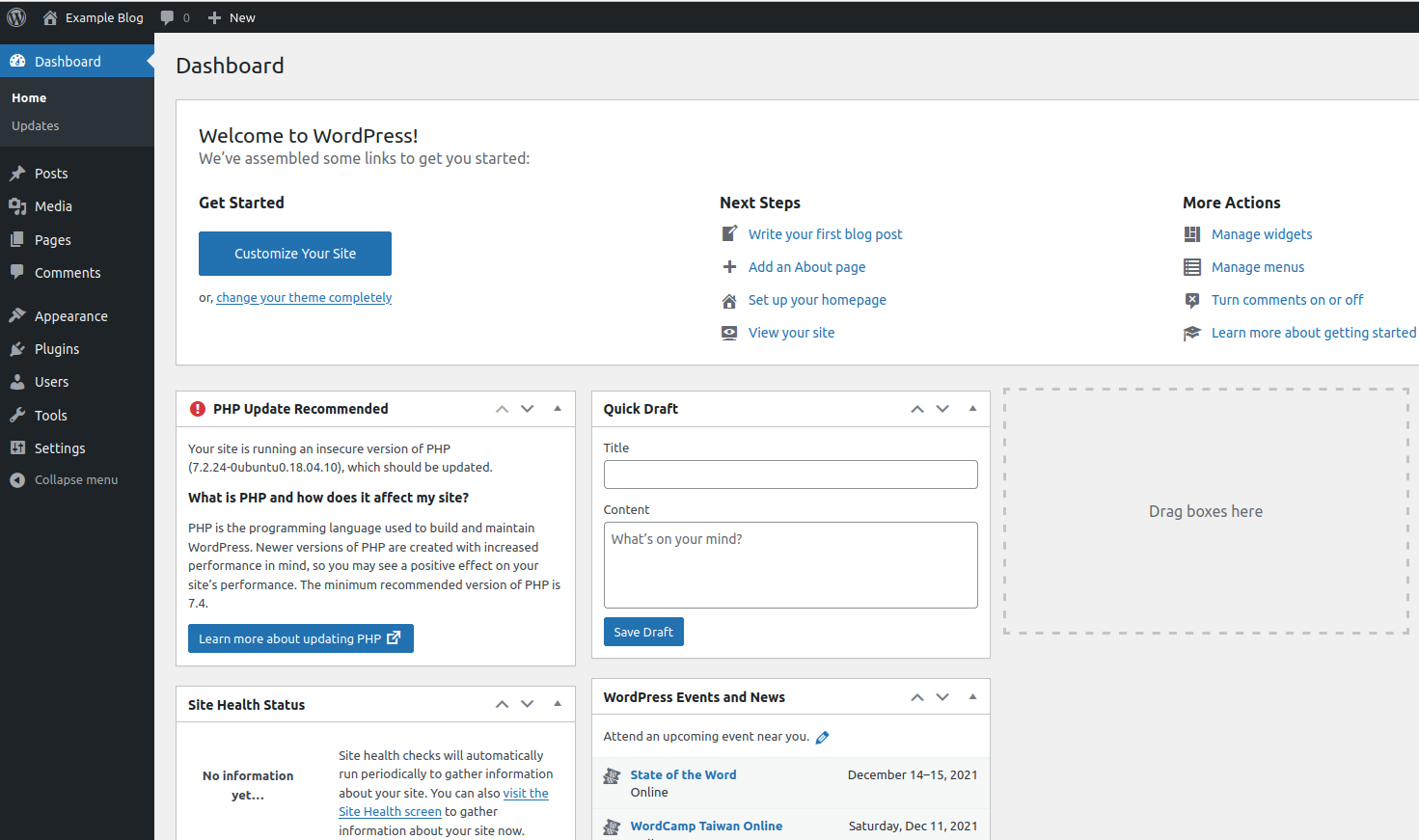Click the Appearance paintbrush icon in sidebar
This screenshot has height=840, width=1419.
[x=17, y=316]
